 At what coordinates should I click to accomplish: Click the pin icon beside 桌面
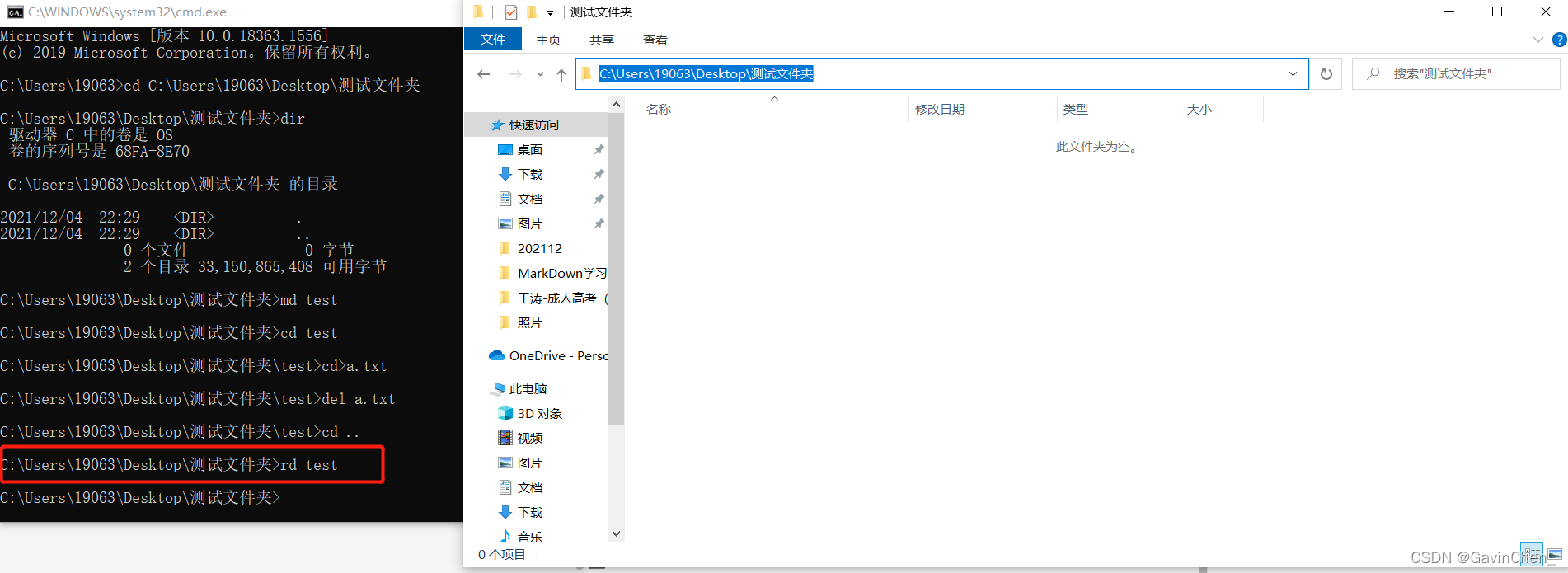tap(599, 149)
